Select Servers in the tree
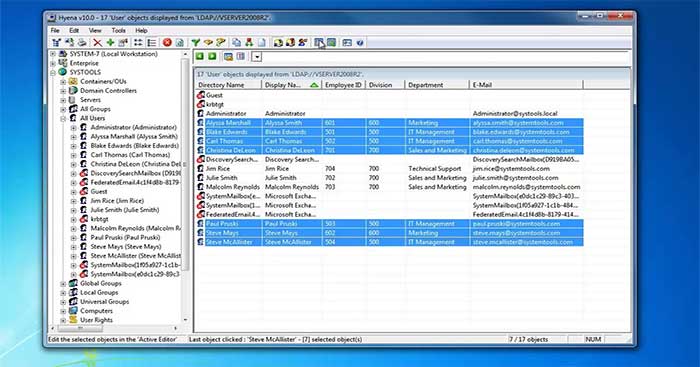The width and height of the screenshot is (700, 367). [x=90, y=100]
